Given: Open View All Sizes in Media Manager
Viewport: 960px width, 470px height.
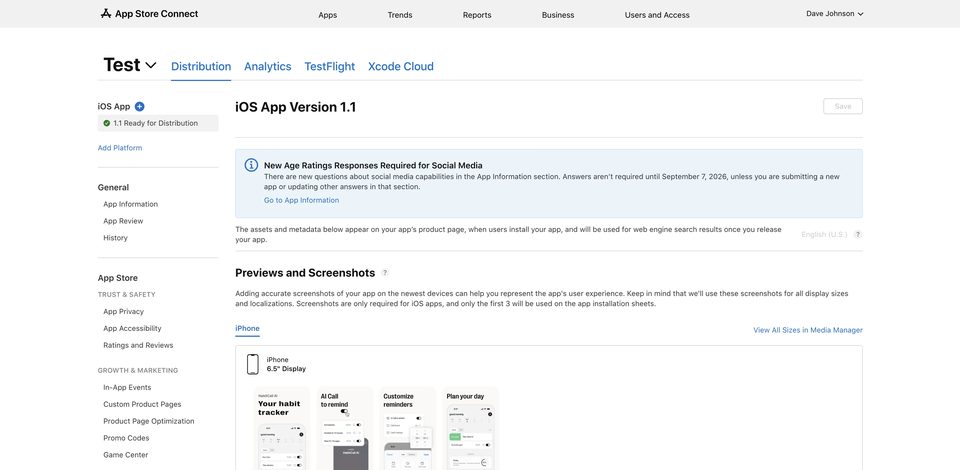Looking at the screenshot, I should click(808, 330).
